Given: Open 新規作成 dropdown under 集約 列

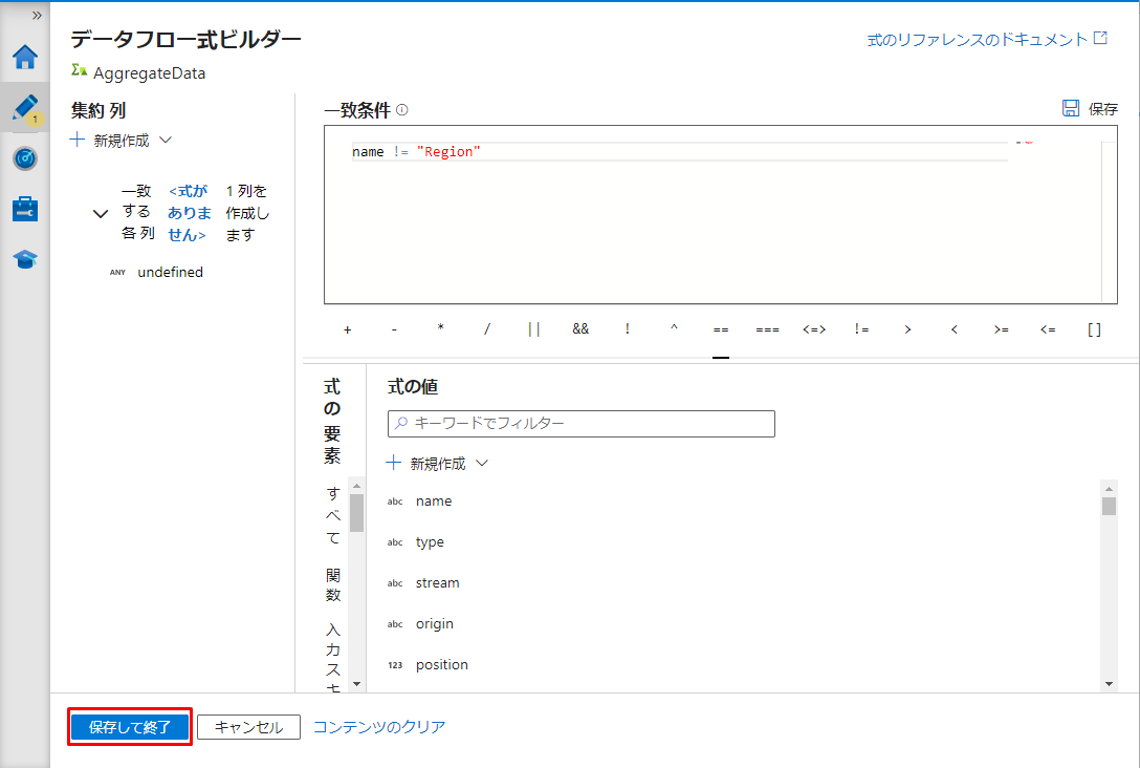Looking at the screenshot, I should tap(121, 141).
